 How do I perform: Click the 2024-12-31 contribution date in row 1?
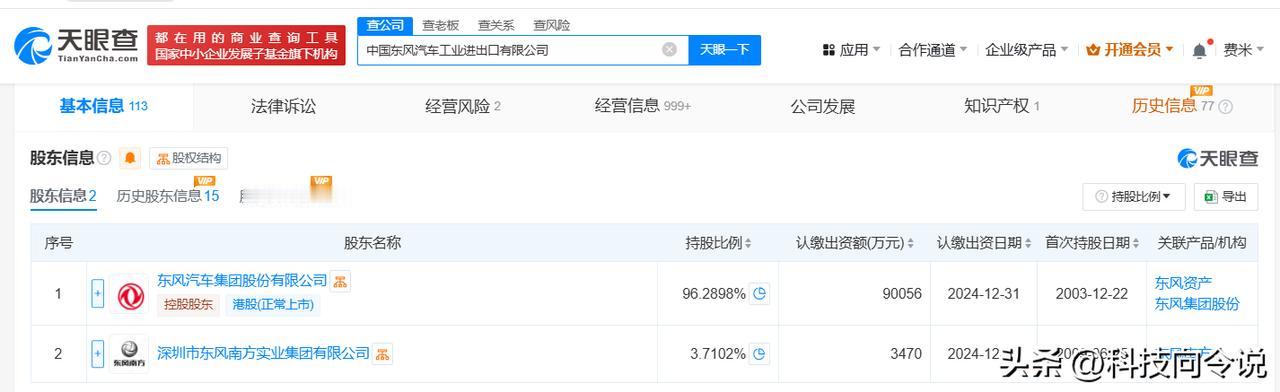click(x=984, y=294)
